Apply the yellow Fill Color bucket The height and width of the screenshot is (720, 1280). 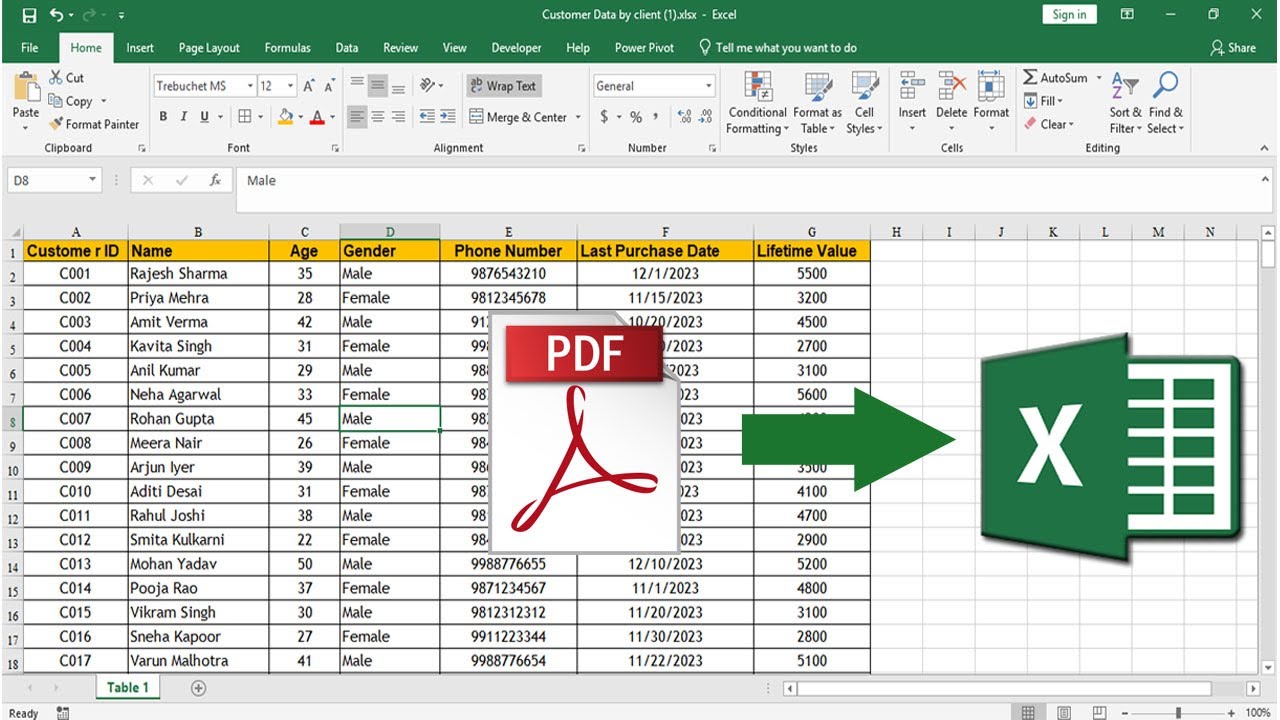pos(285,117)
